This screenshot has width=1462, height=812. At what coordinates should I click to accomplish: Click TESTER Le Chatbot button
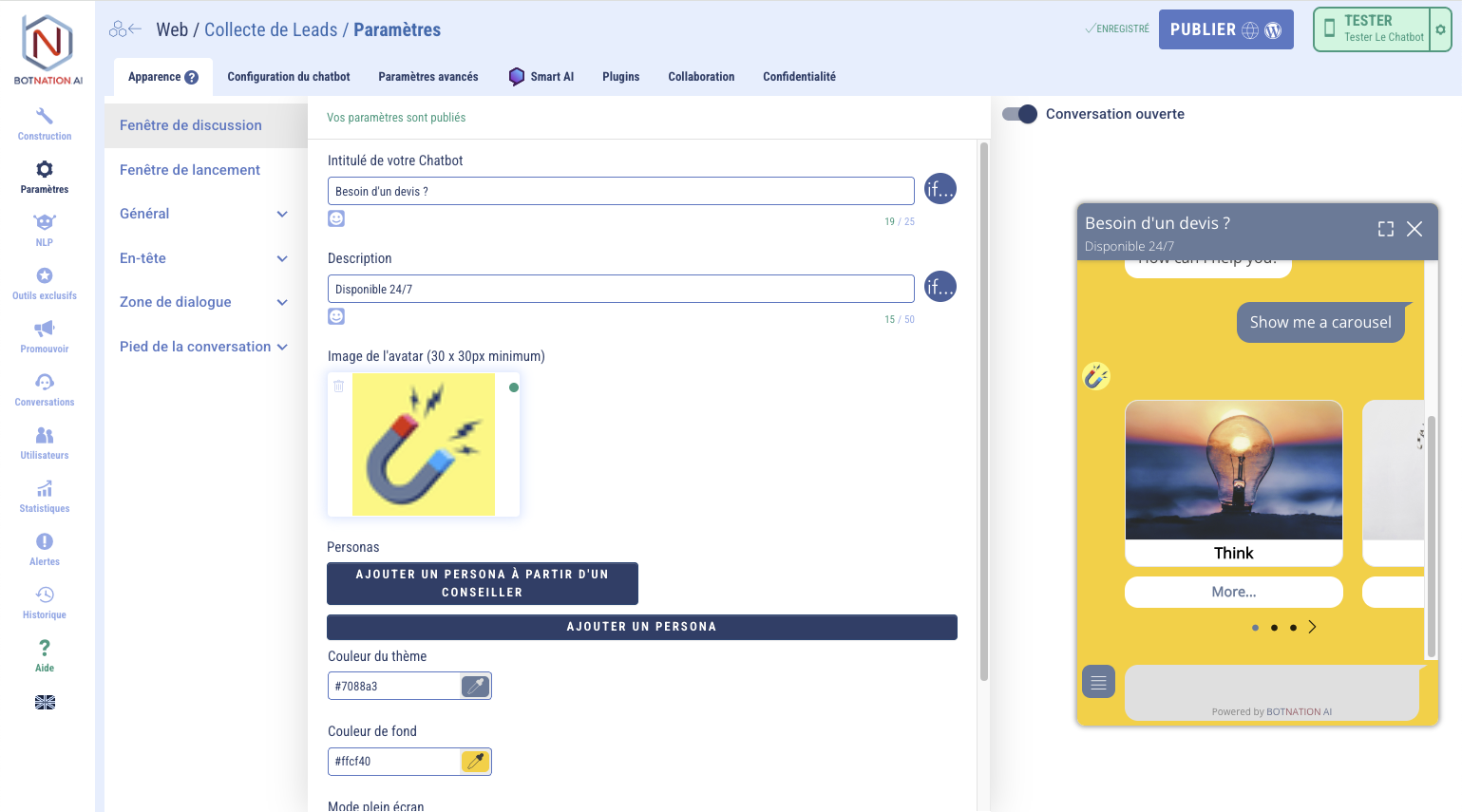[x=1373, y=29]
